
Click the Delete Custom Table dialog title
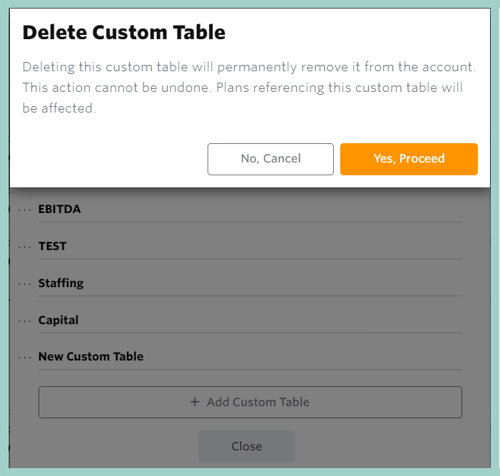(124, 32)
